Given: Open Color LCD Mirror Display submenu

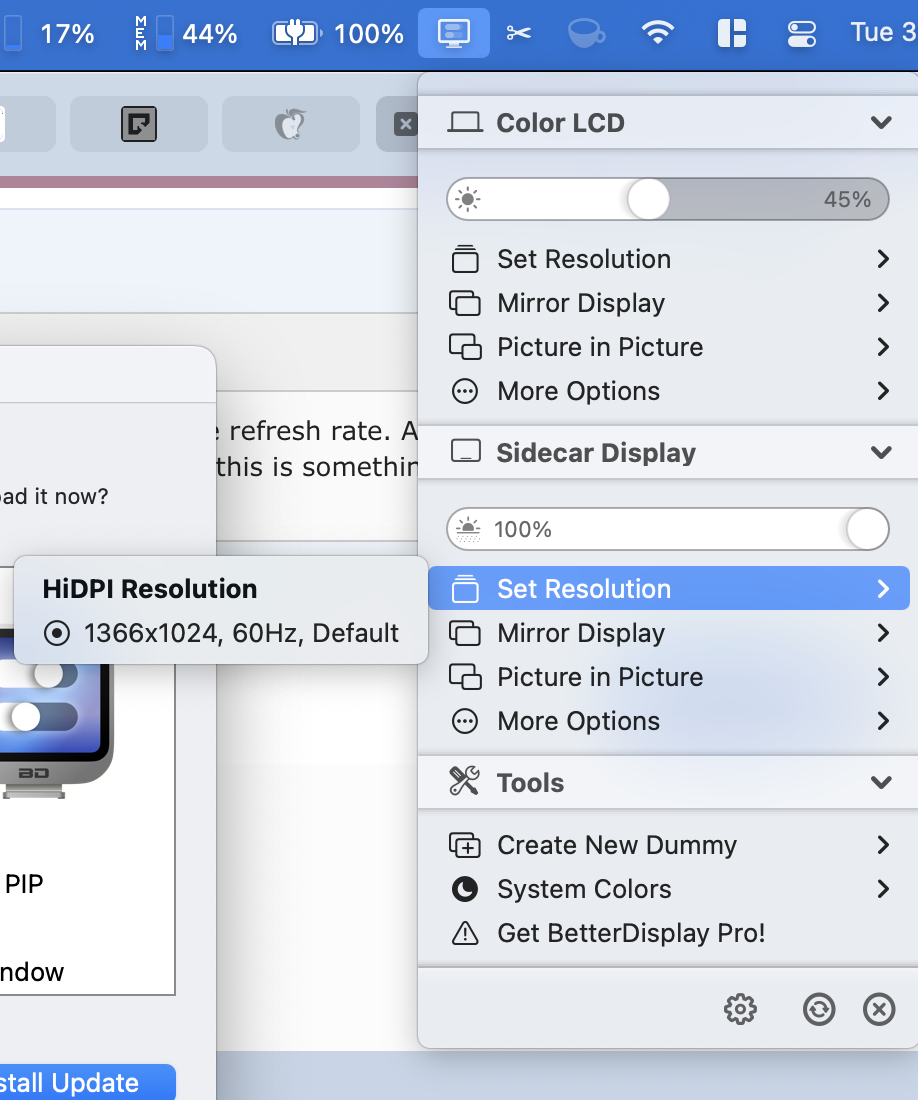Looking at the screenshot, I should point(669,303).
